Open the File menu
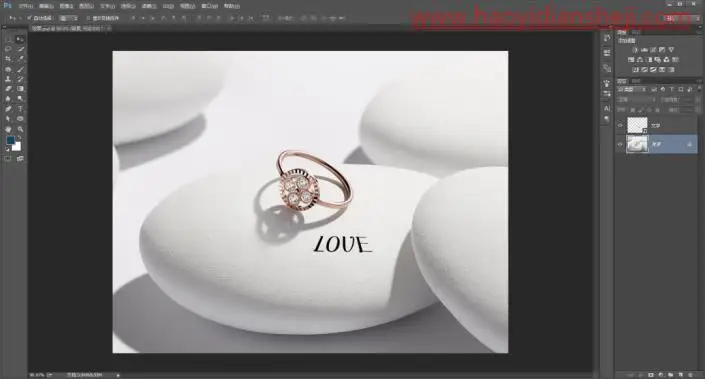 [x=26, y=6]
